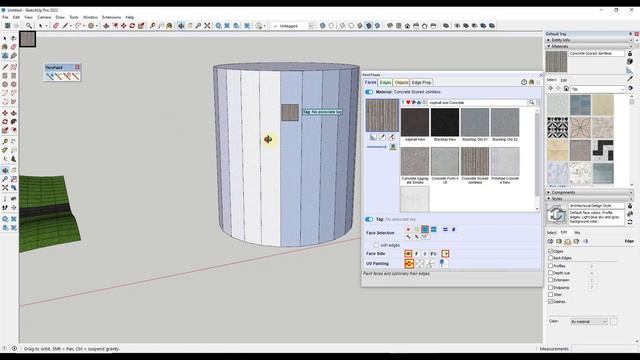Click the home In Model icon in Materials
Screen dimensions: 640x360
point(566,89)
